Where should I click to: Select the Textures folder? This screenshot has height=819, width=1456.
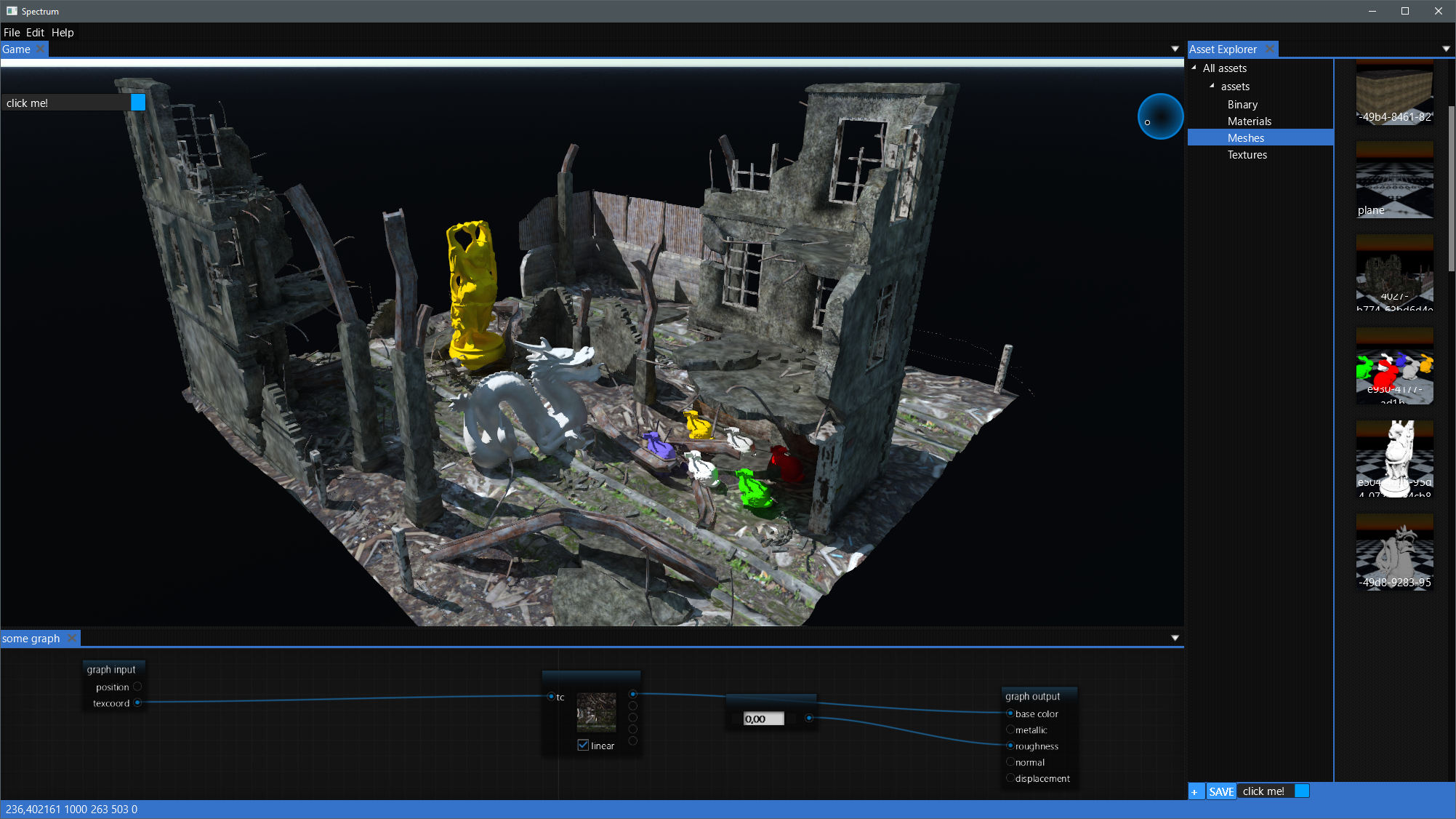coord(1247,154)
